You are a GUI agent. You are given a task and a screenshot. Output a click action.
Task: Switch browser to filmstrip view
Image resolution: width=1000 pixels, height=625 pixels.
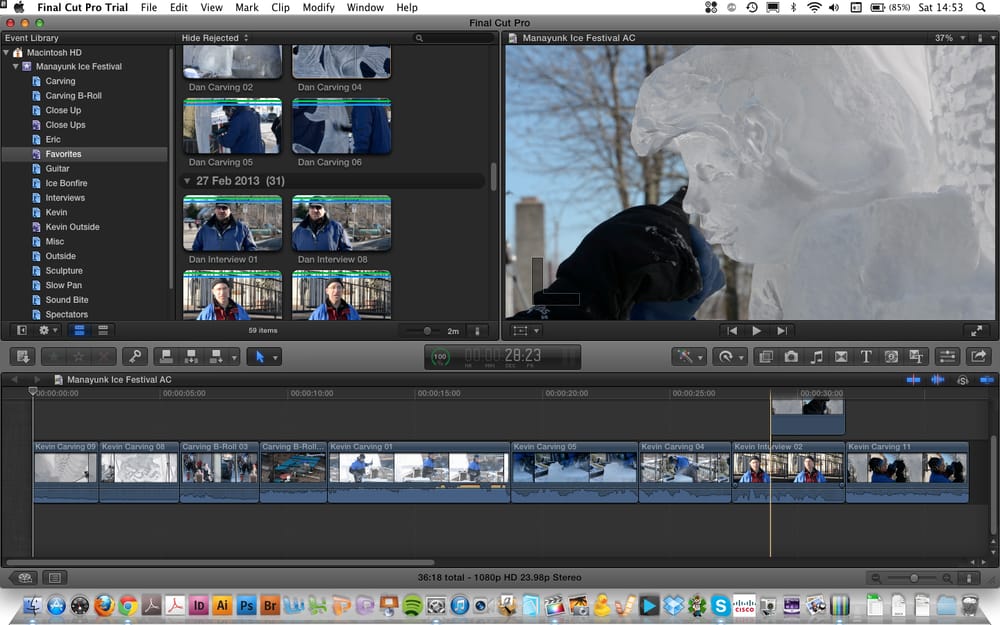click(79, 330)
